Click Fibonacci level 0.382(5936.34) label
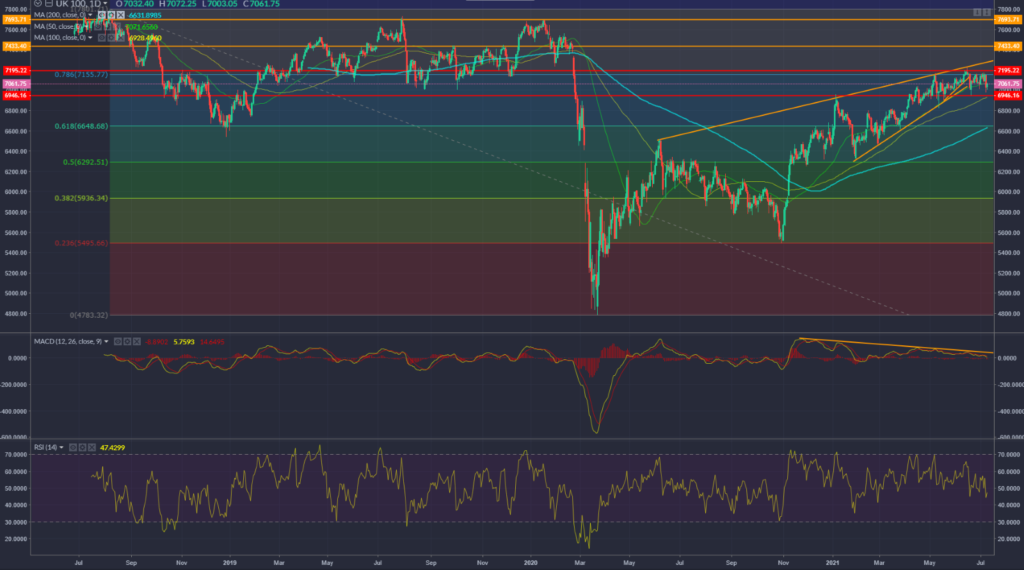Image resolution: width=1024 pixels, height=570 pixels. 81,198
